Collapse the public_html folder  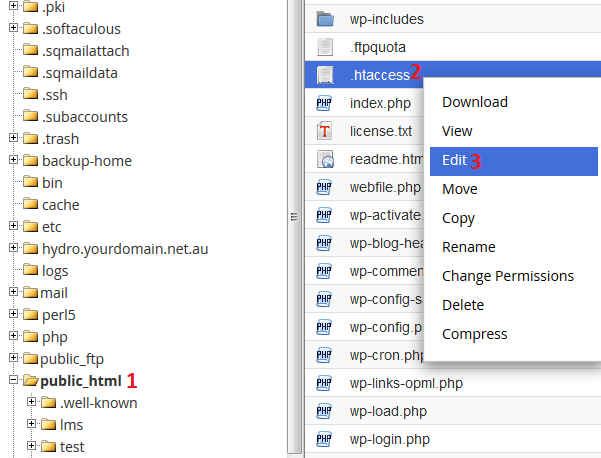13,380
